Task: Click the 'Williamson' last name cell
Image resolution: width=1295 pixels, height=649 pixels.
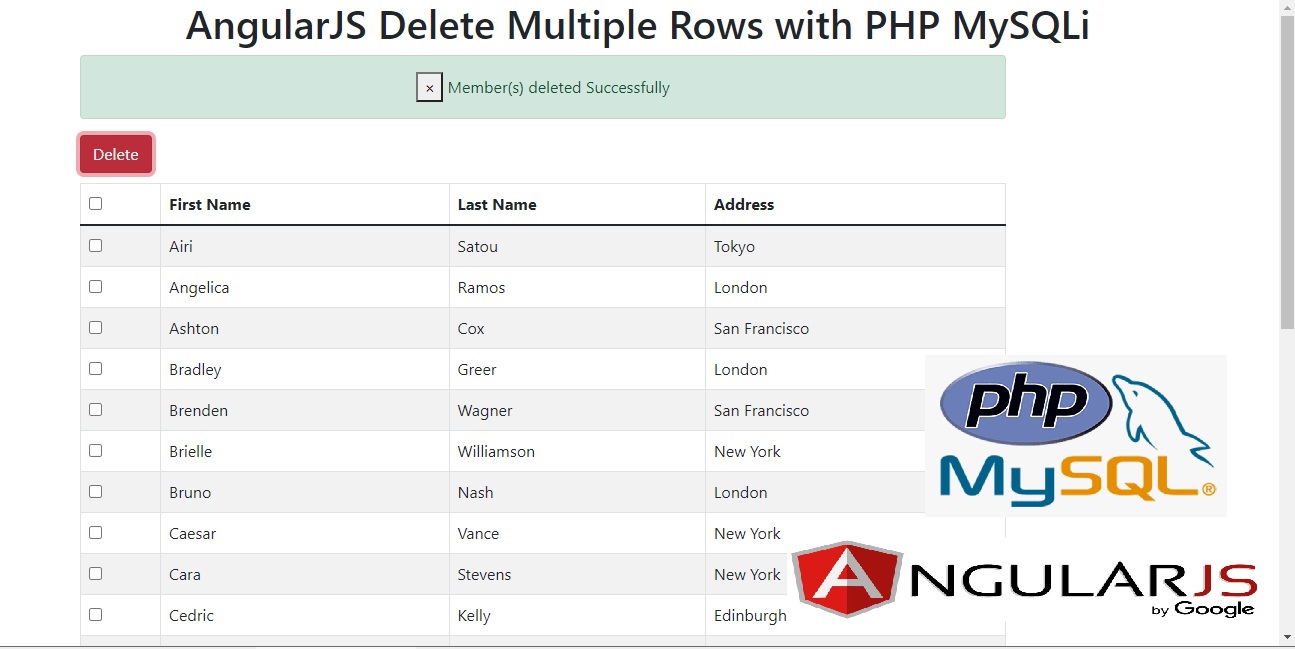Action: [x=578, y=451]
